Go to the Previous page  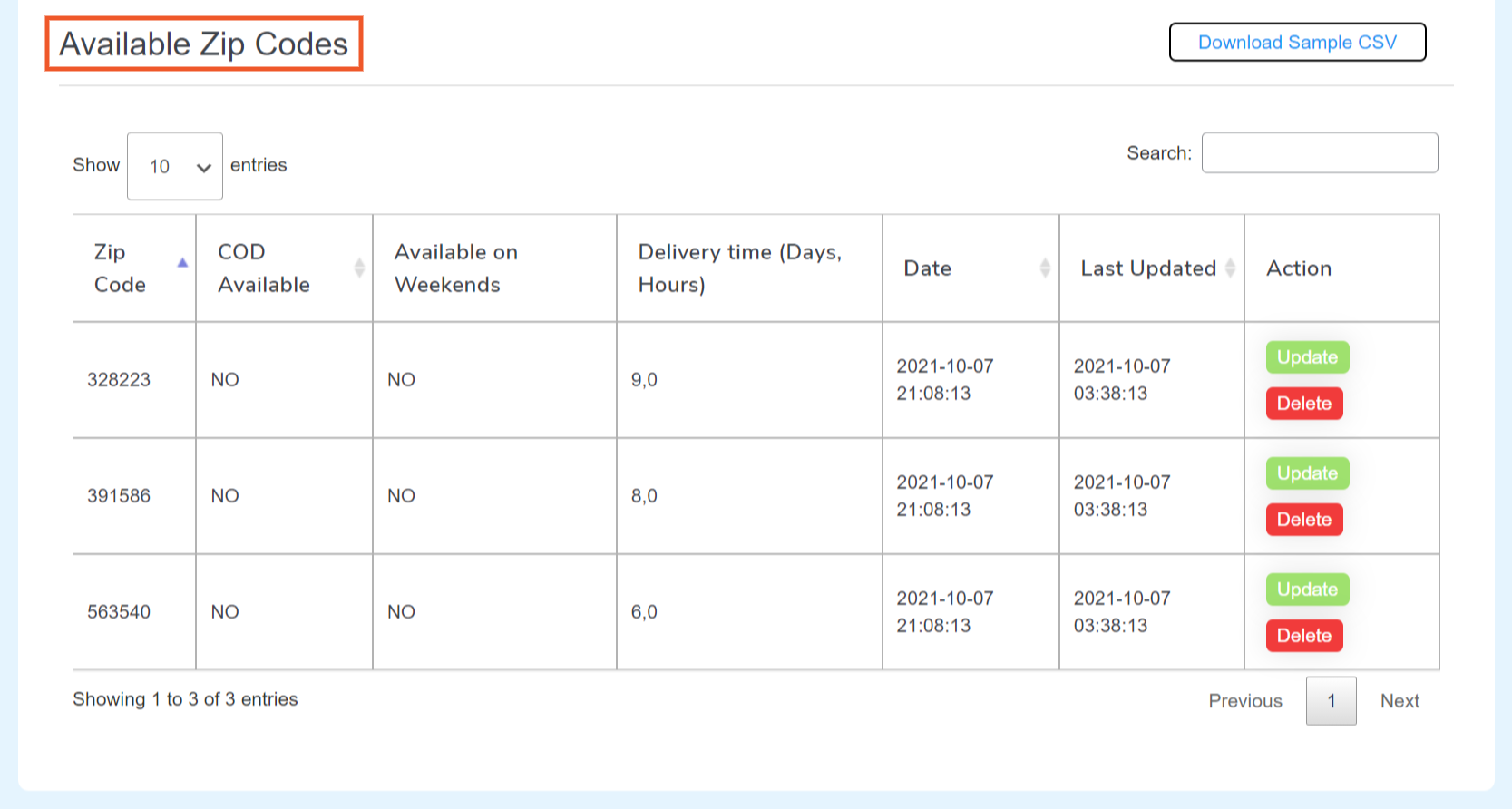coord(1245,701)
